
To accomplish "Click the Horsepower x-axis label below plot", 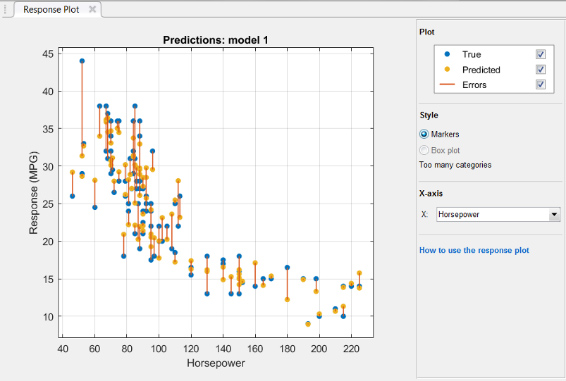I will click(216, 363).
